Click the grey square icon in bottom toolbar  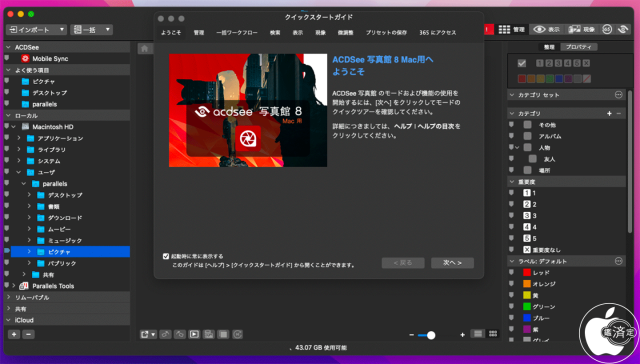point(223,334)
